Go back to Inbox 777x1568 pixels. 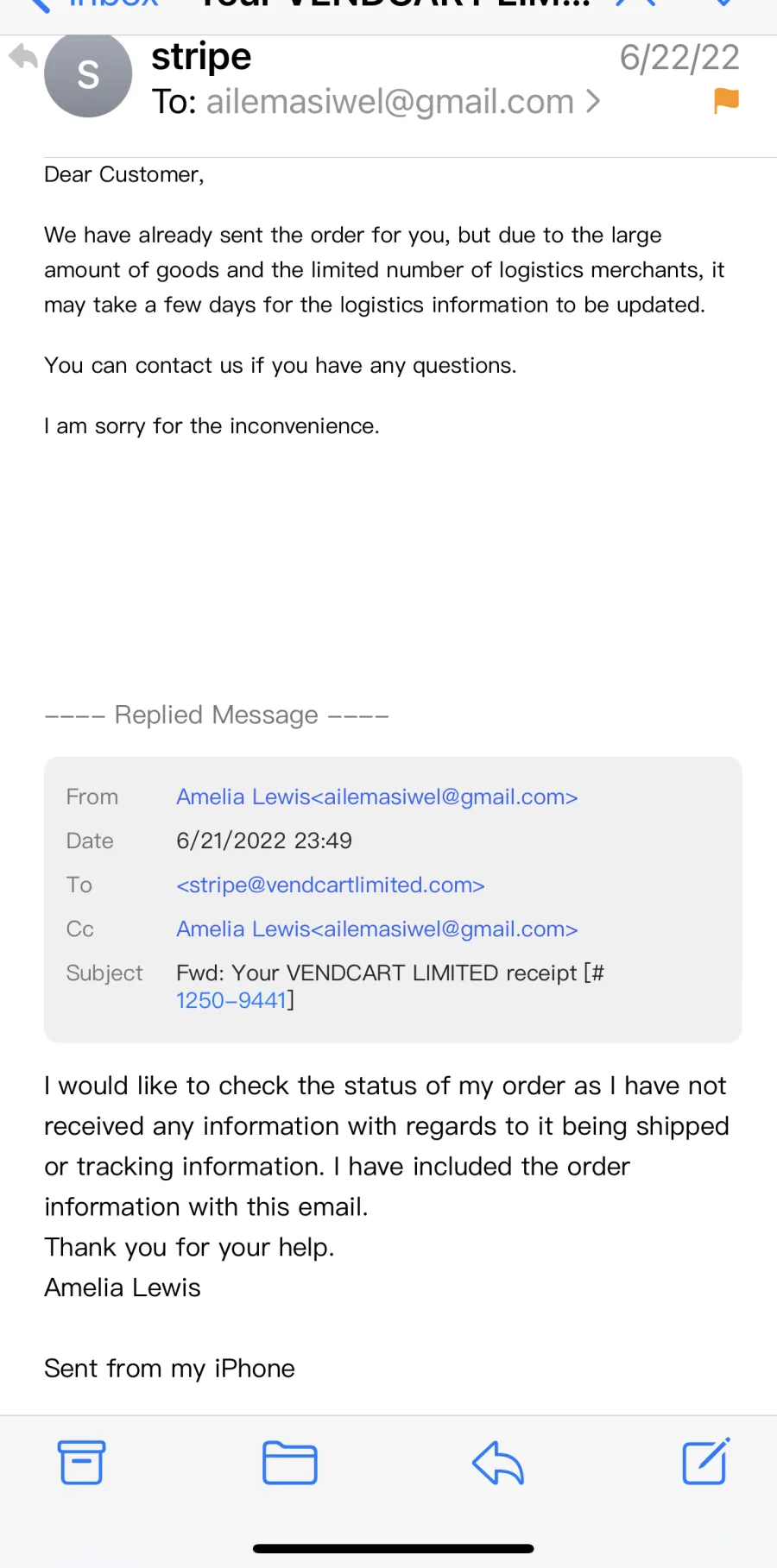click(x=95, y=4)
